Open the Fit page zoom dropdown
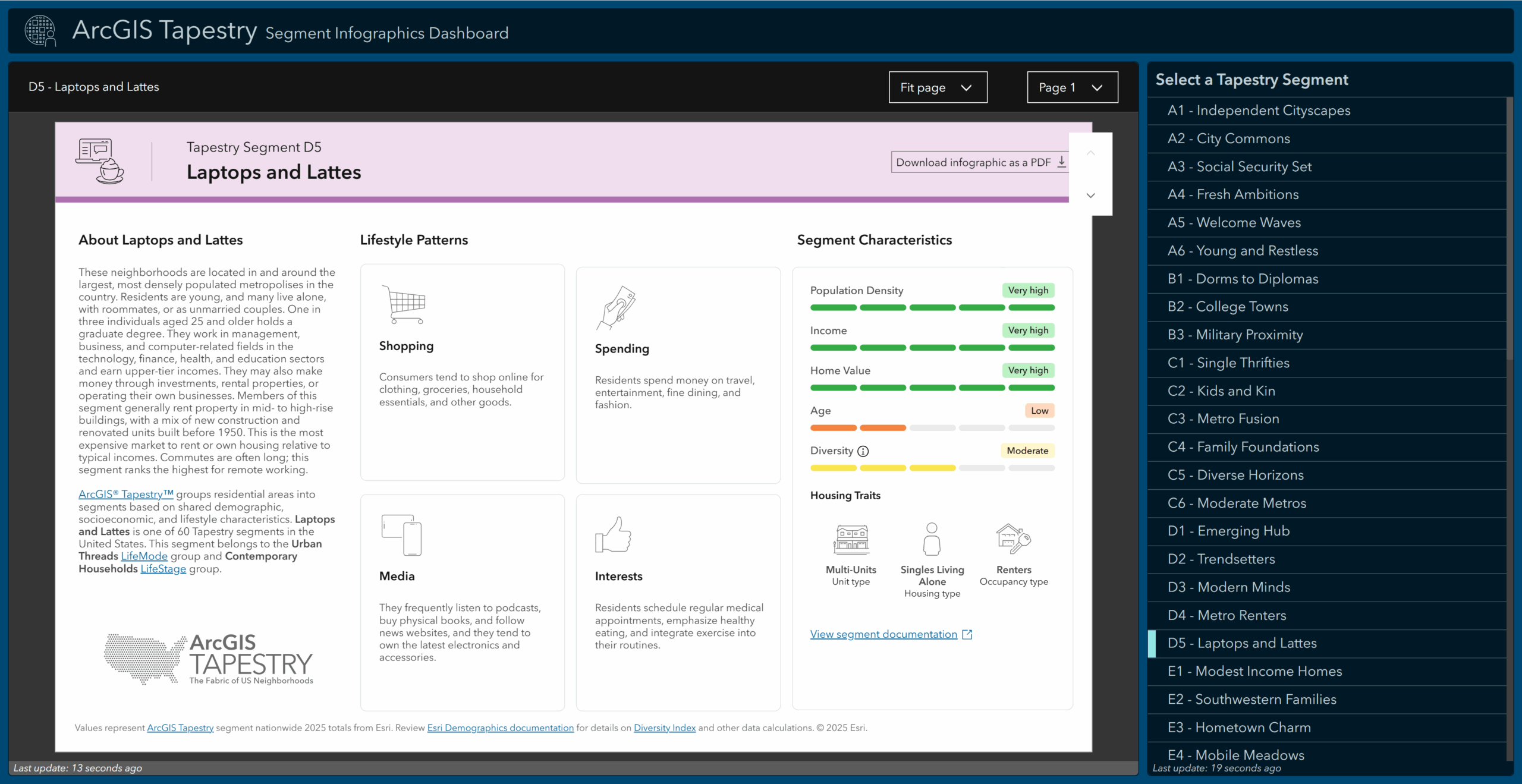 (x=938, y=87)
